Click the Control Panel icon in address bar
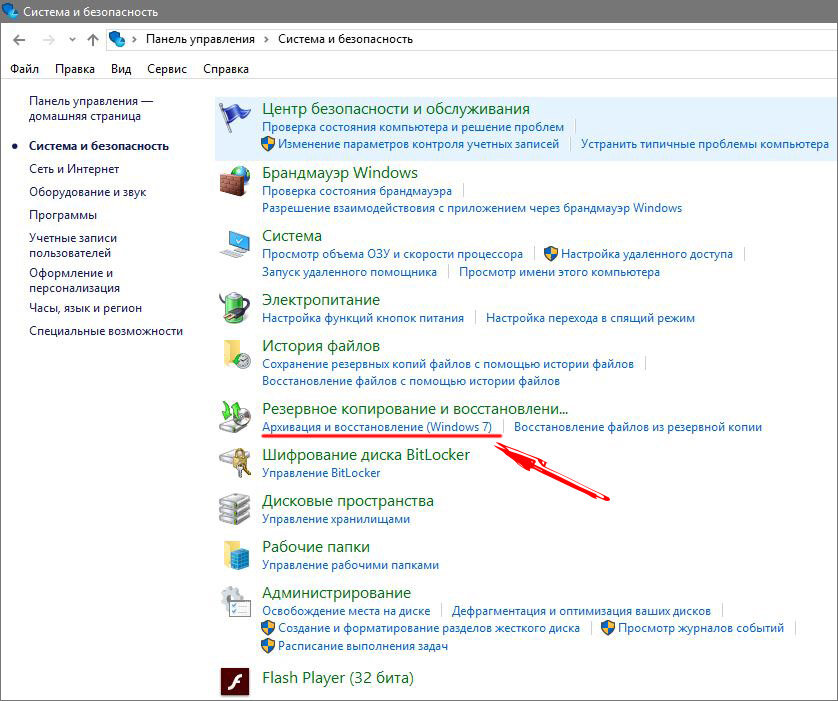Viewport: 838px width, 701px height. pyautogui.click(x=117, y=39)
